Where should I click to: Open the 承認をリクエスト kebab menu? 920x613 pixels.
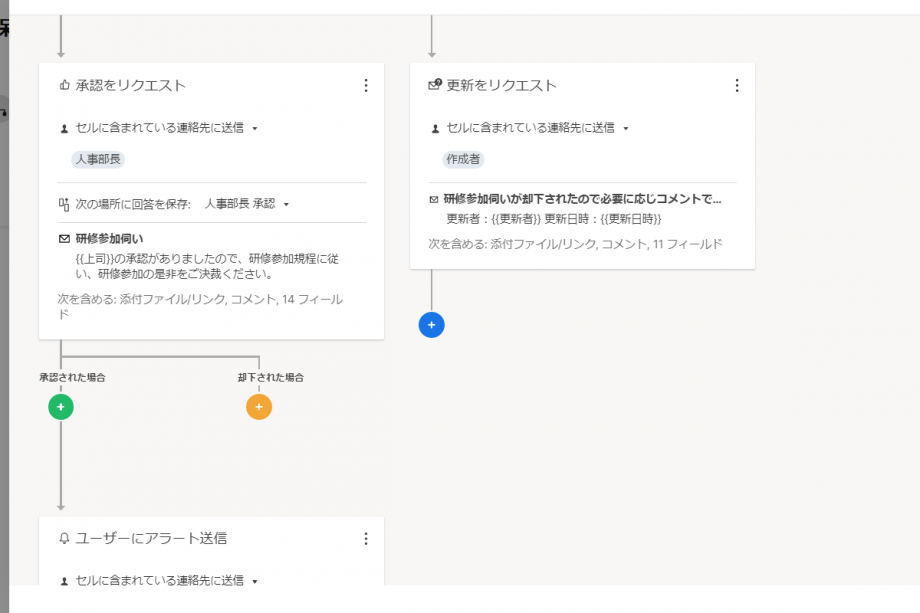tap(365, 85)
